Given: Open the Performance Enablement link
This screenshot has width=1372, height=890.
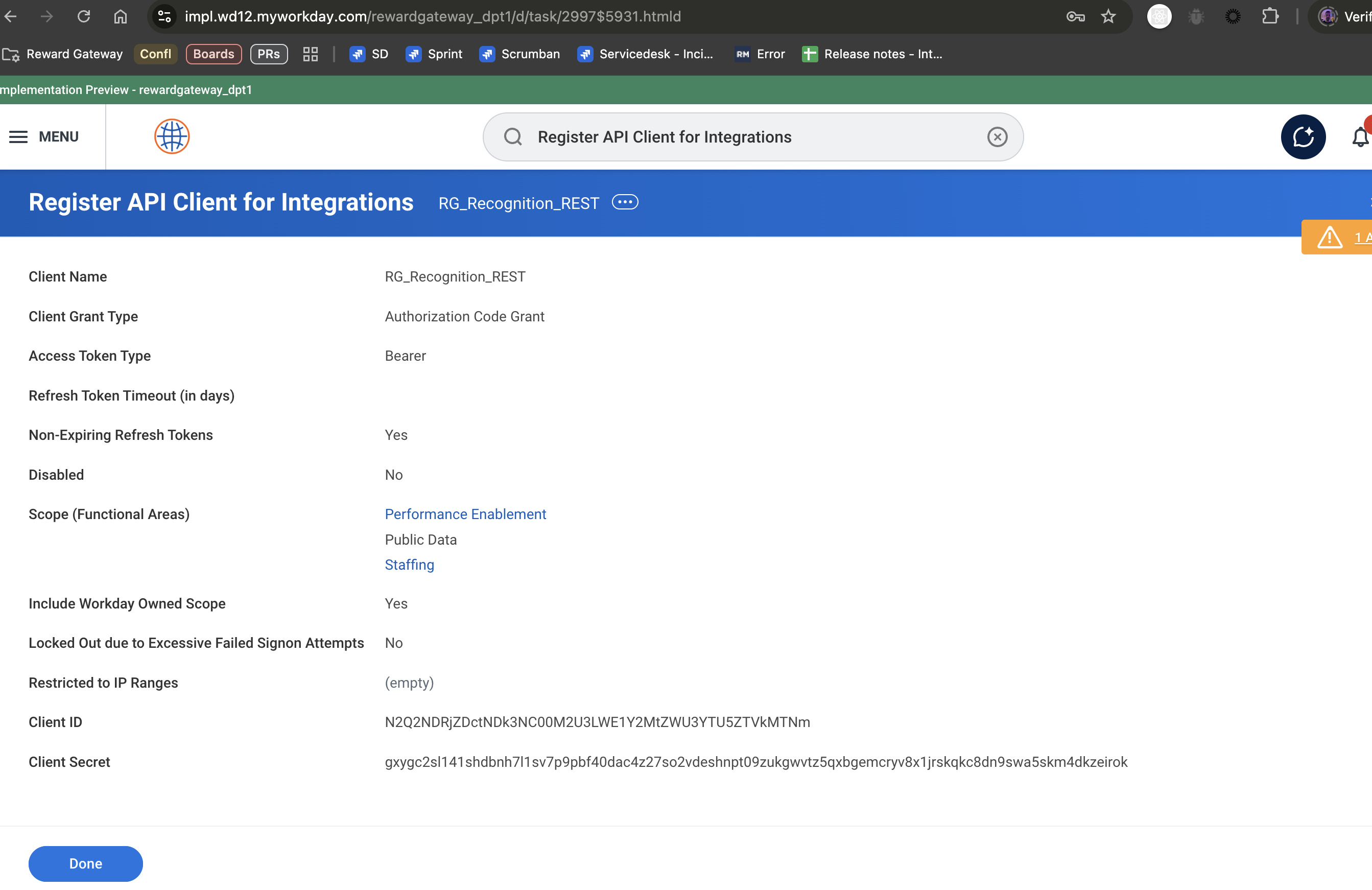Looking at the screenshot, I should pos(465,513).
